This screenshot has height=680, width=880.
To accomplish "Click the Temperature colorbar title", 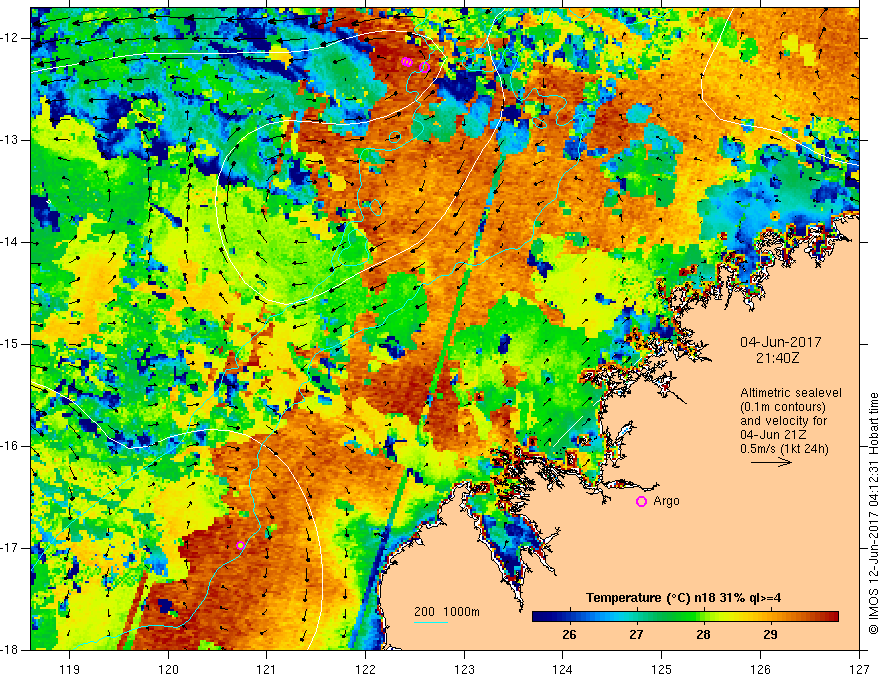I will click(684, 598).
